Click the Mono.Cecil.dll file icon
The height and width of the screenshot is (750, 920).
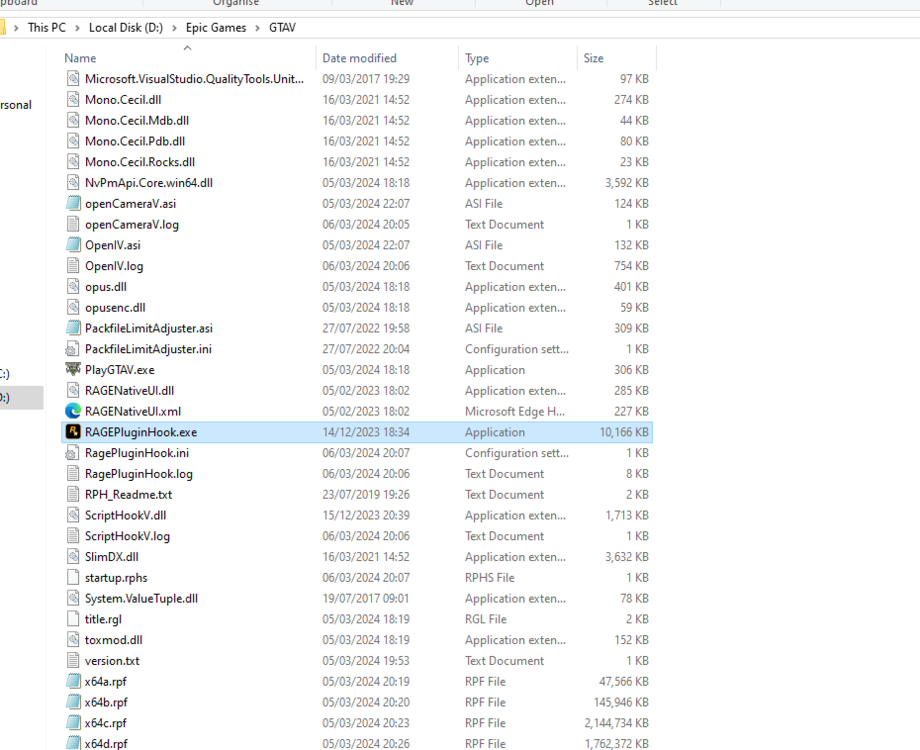(x=73, y=100)
